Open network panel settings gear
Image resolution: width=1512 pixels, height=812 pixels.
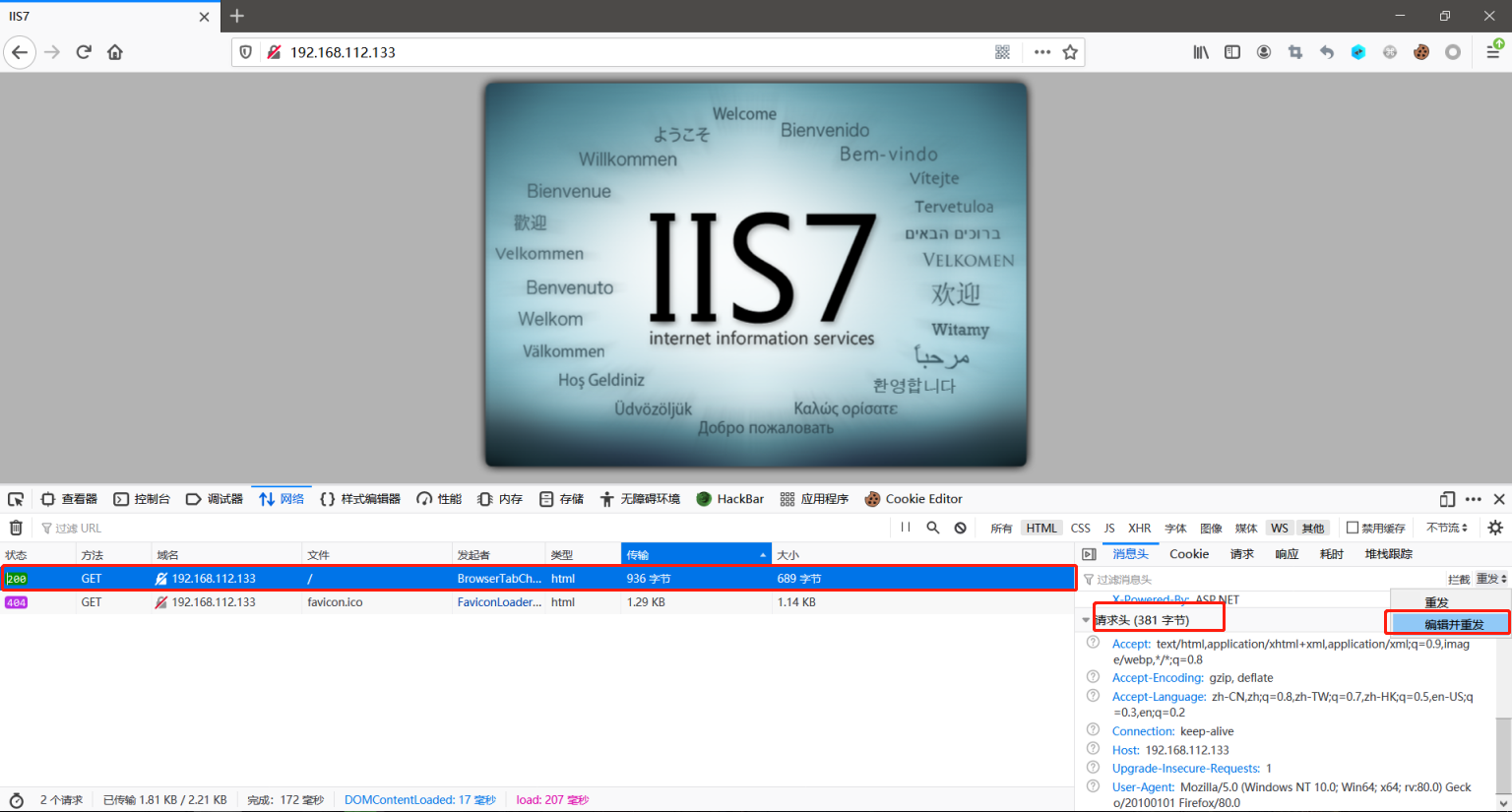[1495, 528]
